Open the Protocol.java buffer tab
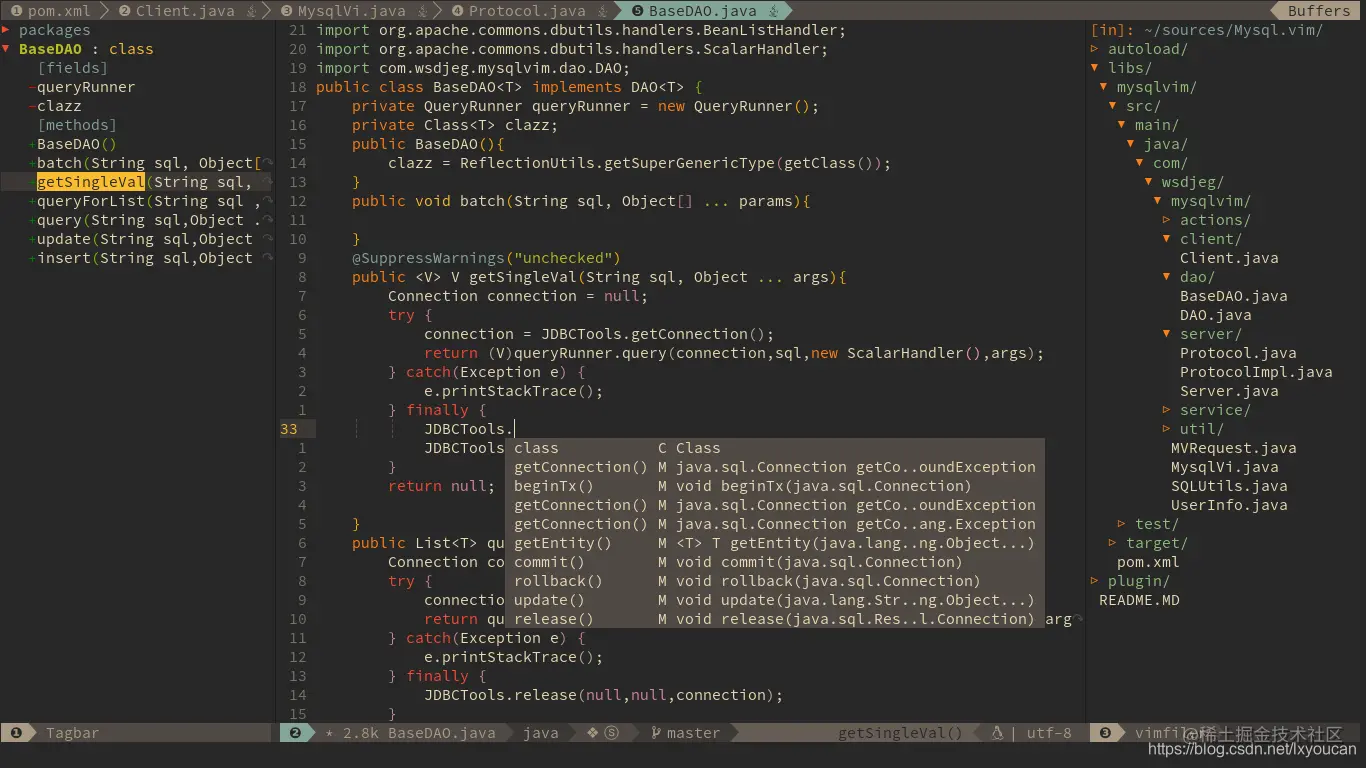1366x768 pixels. 528,11
